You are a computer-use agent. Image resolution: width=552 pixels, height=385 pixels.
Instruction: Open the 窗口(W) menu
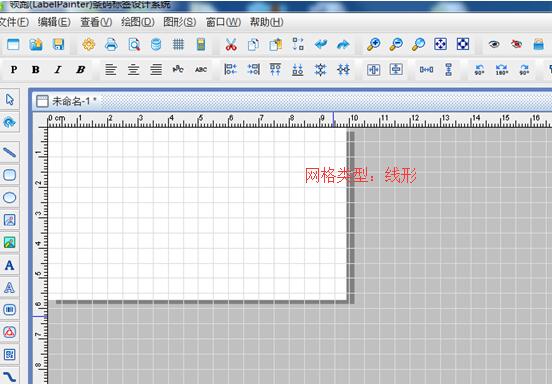click(x=223, y=22)
